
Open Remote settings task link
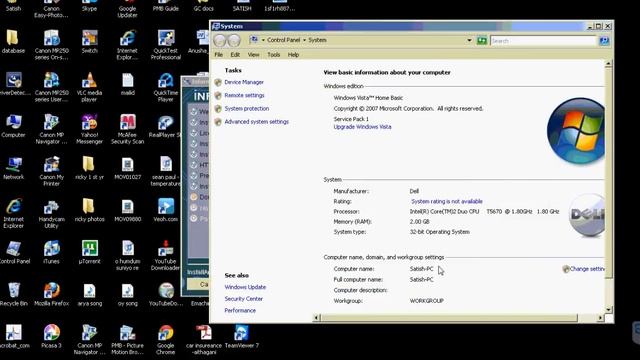coord(244,95)
